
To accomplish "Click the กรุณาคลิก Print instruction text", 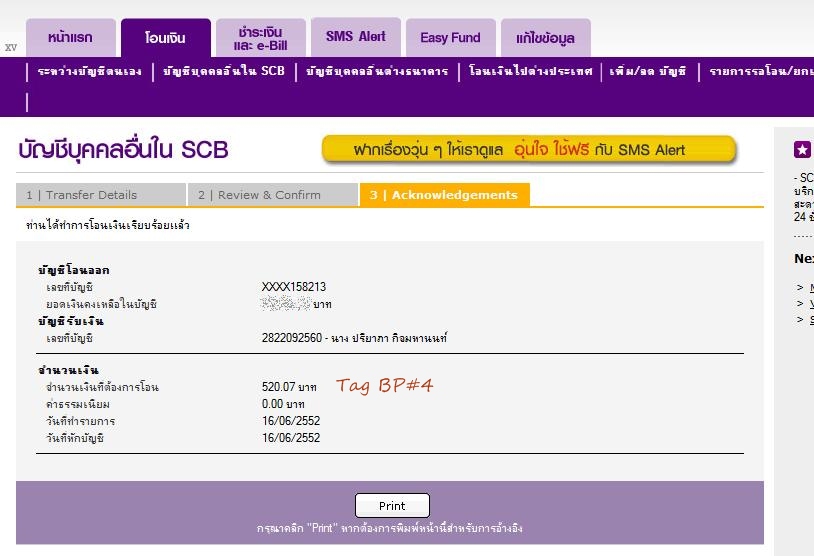I will [389, 528].
